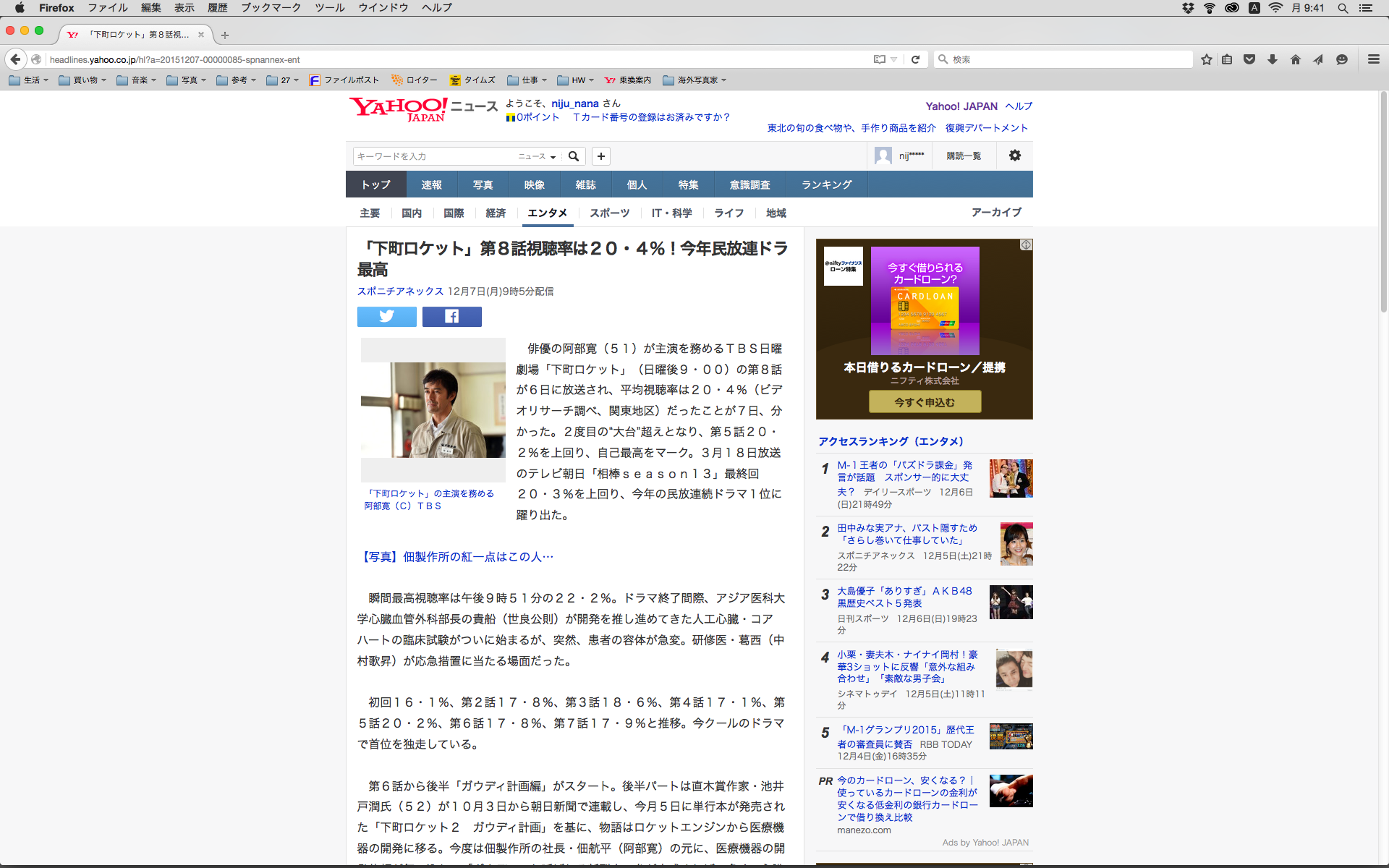Screen dimensions: 1389x868
Task: Switch to the ランキング navigation tab
Action: click(x=826, y=184)
